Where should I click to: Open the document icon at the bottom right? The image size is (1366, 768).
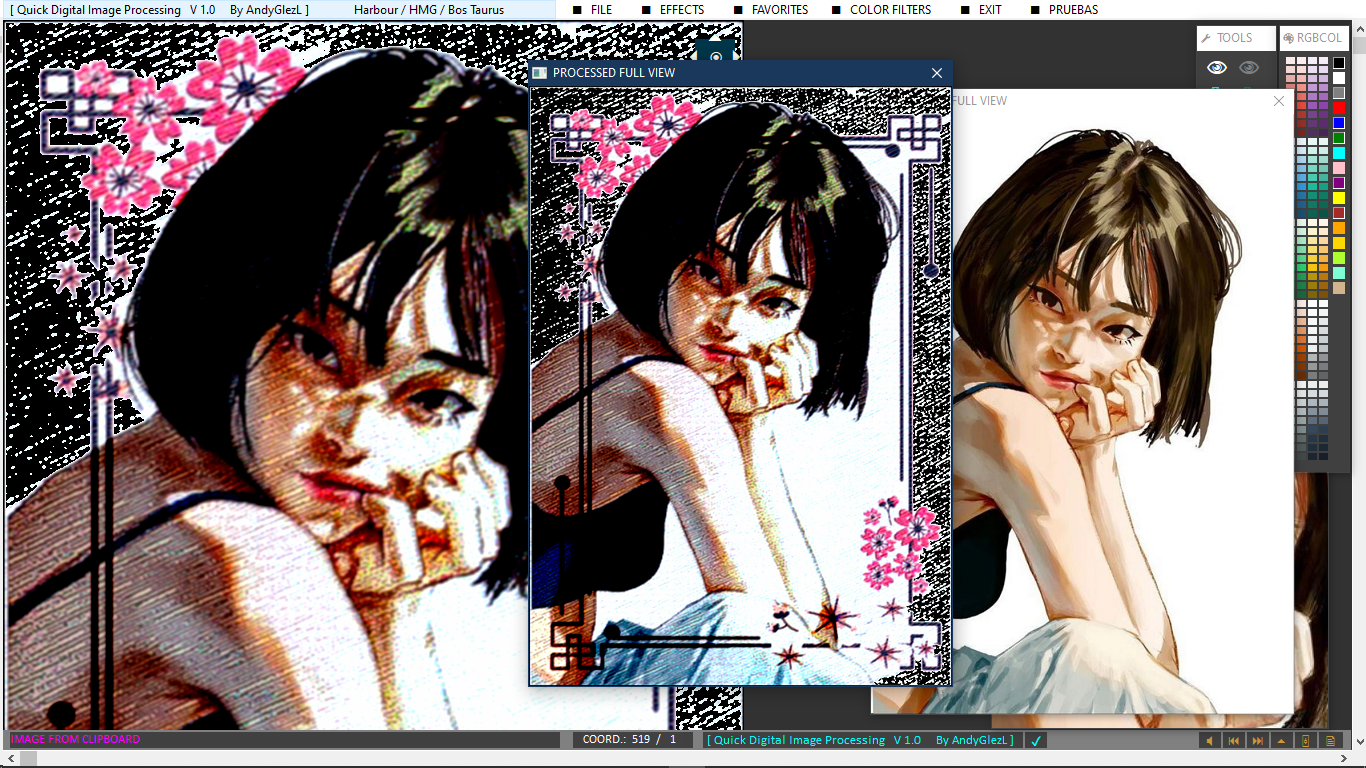(1330, 741)
